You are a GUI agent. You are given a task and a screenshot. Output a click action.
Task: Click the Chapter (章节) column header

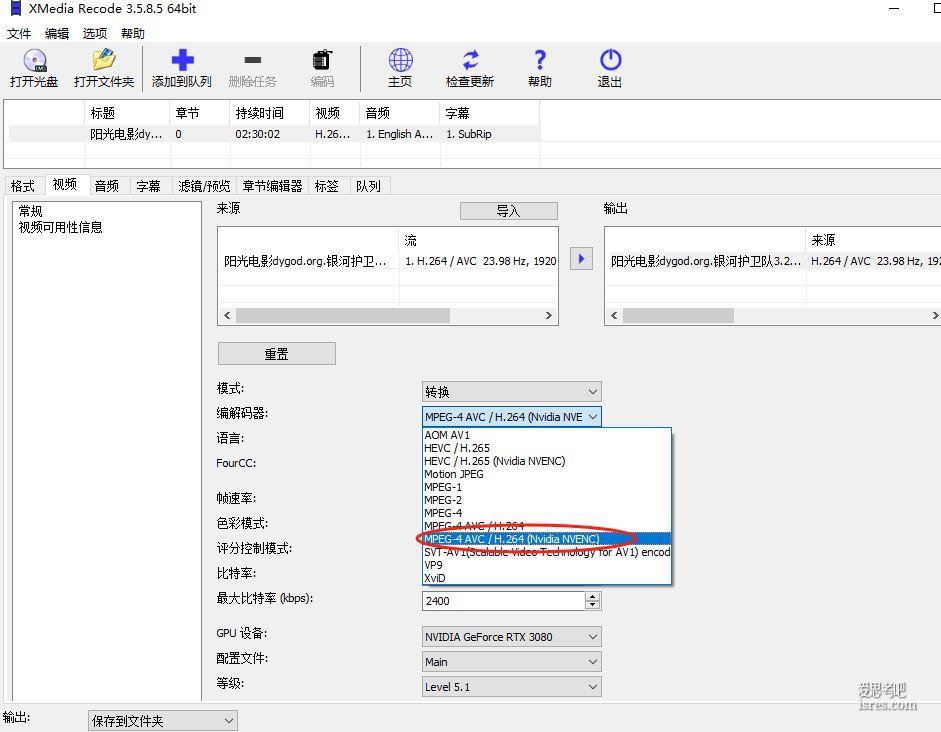pos(200,113)
